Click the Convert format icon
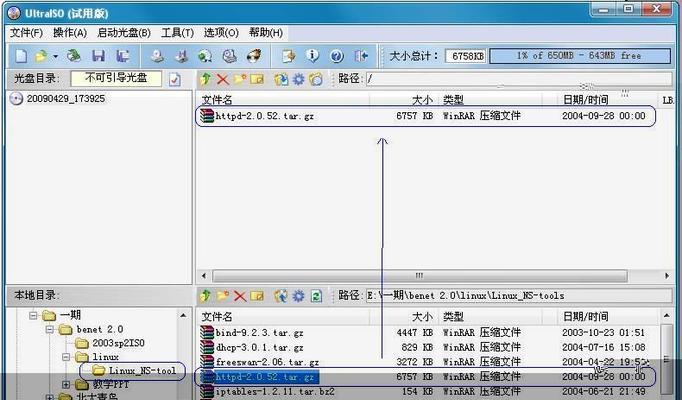682x400 pixels. pos(205,56)
